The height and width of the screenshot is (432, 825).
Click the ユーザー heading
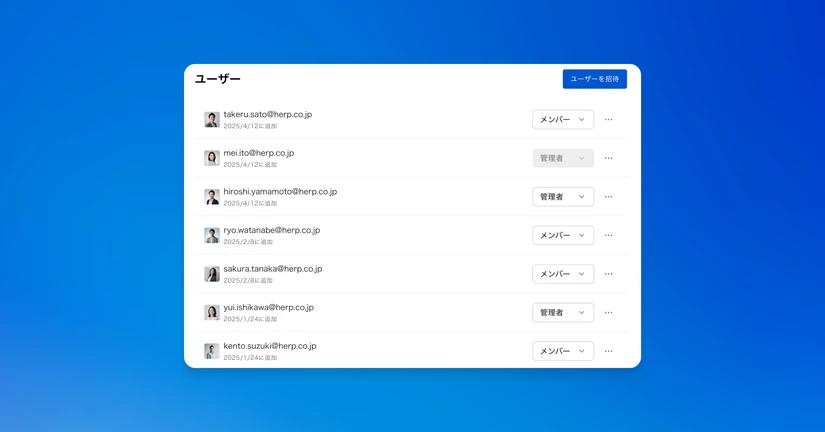[x=217, y=79]
